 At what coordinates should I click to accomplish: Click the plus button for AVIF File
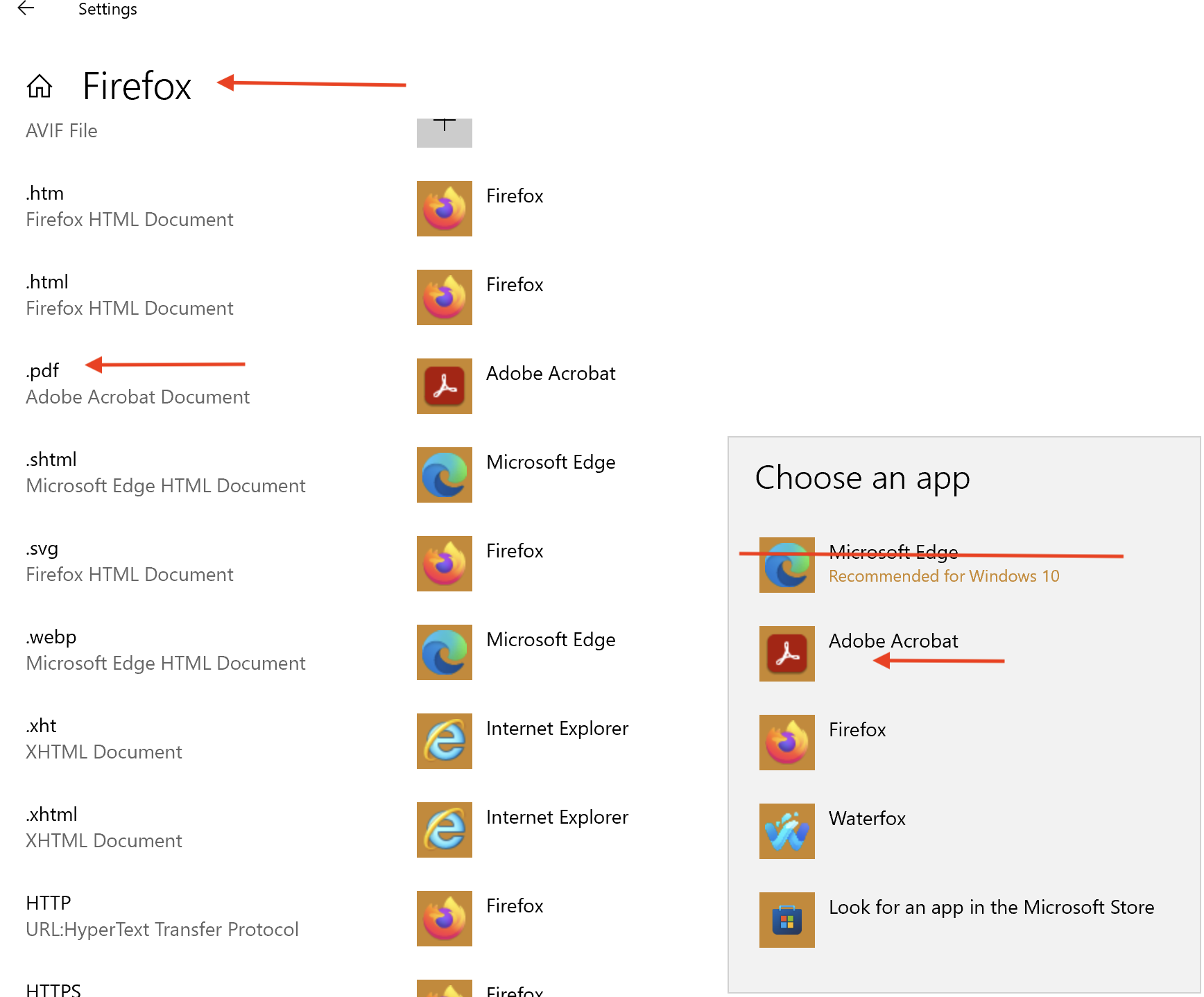coord(444,131)
